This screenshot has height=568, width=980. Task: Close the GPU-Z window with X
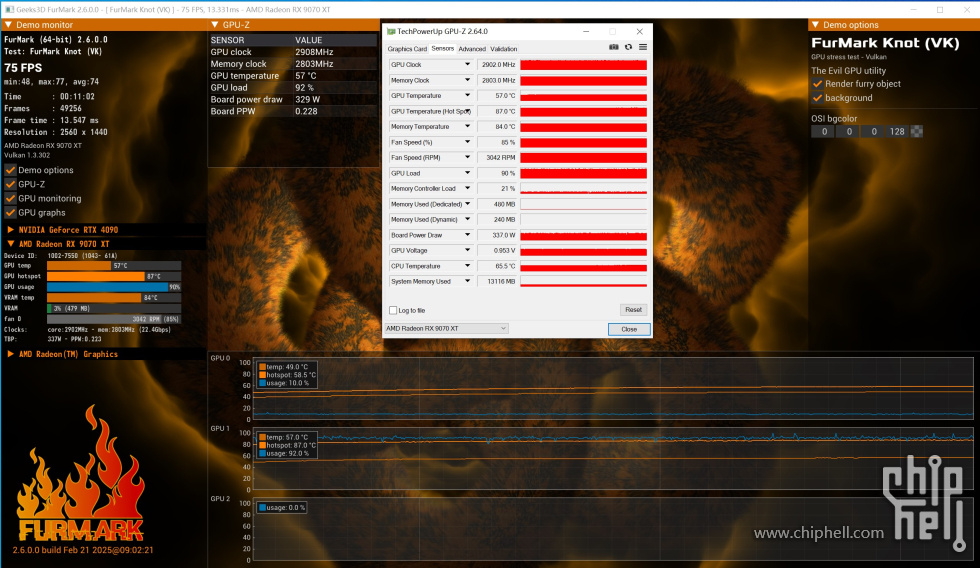639,31
